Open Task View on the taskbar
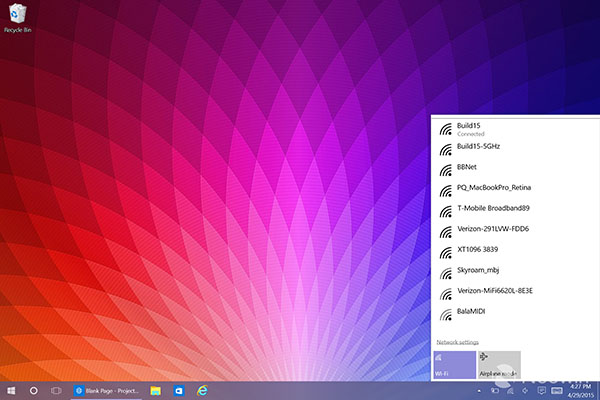Image resolution: width=600 pixels, height=400 pixels. [x=56, y=389]
